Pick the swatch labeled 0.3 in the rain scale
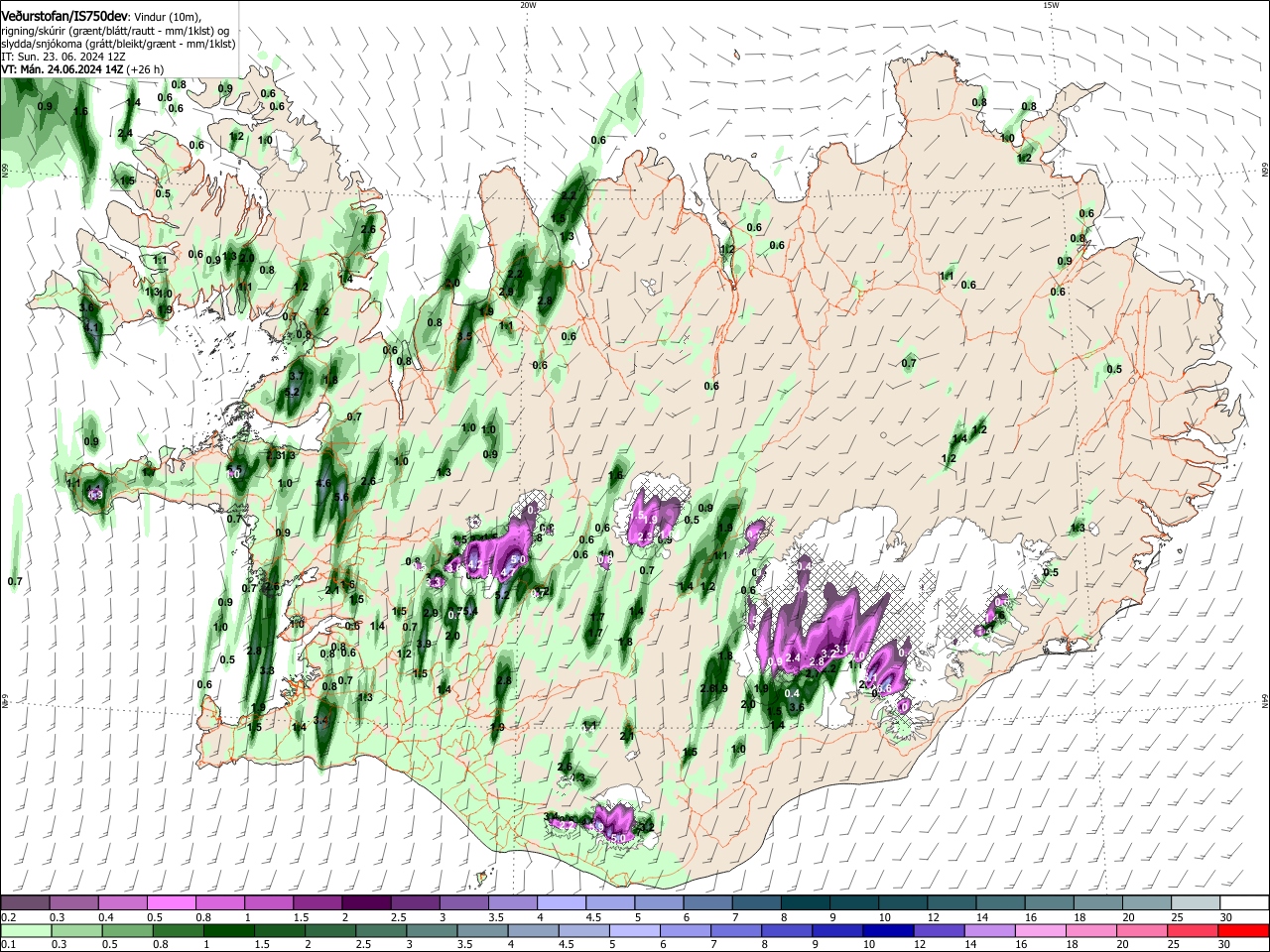The image size is (1270, 952). pos(76,931)
